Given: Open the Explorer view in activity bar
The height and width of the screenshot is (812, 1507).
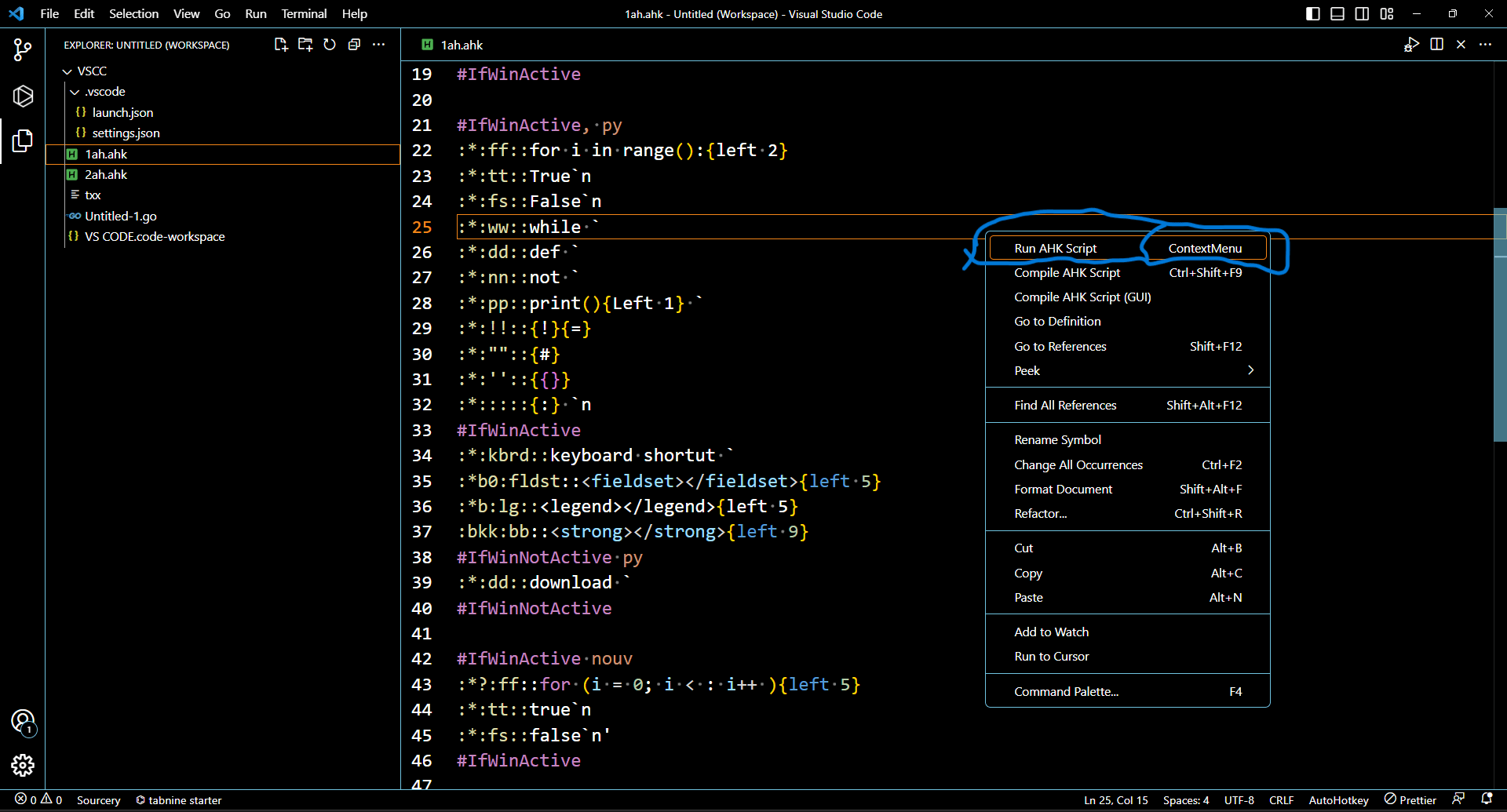Looking at the screenshot, I should (23, 141).
